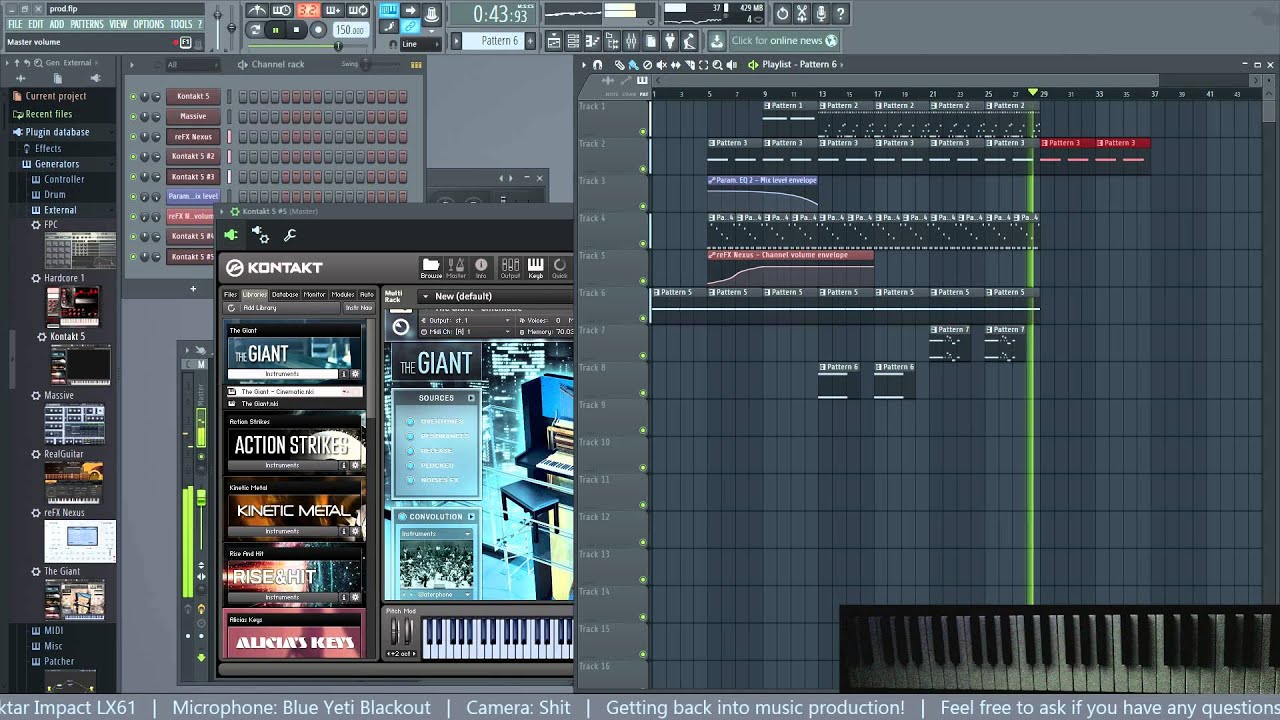
Task: Select the playlist selection tool
Action: point(703,64)
